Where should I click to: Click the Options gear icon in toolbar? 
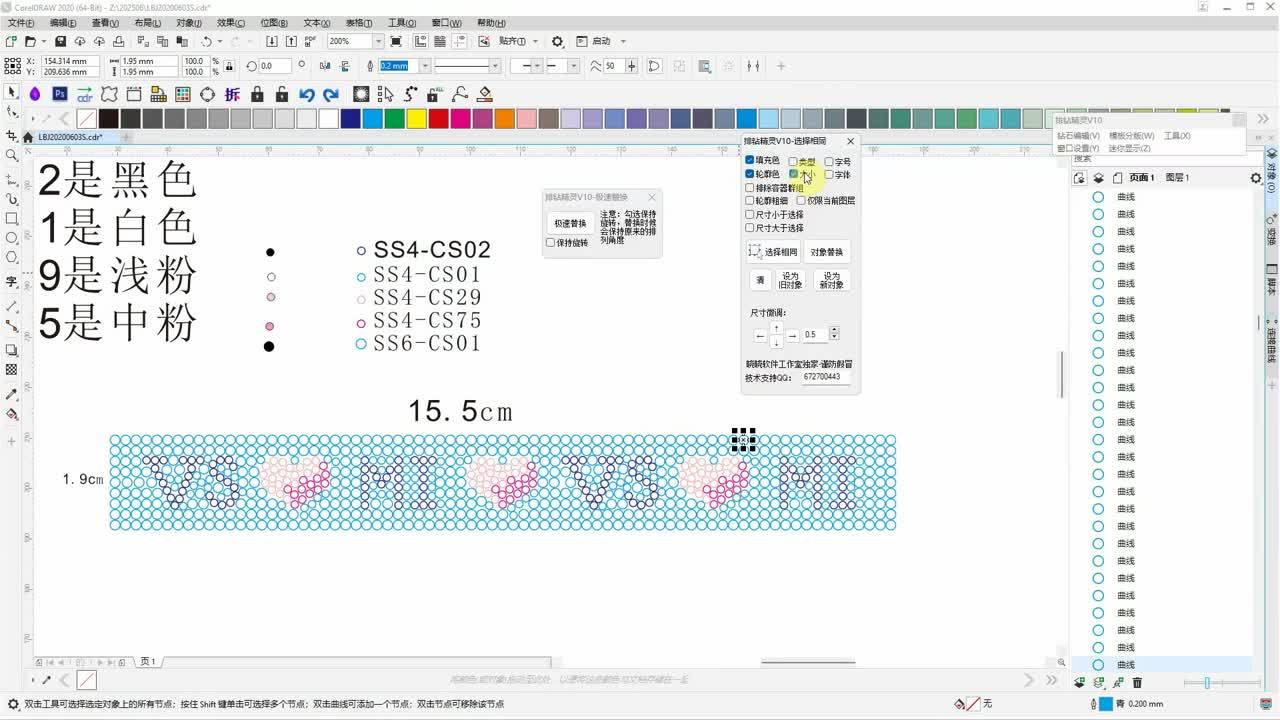(557, 41)
